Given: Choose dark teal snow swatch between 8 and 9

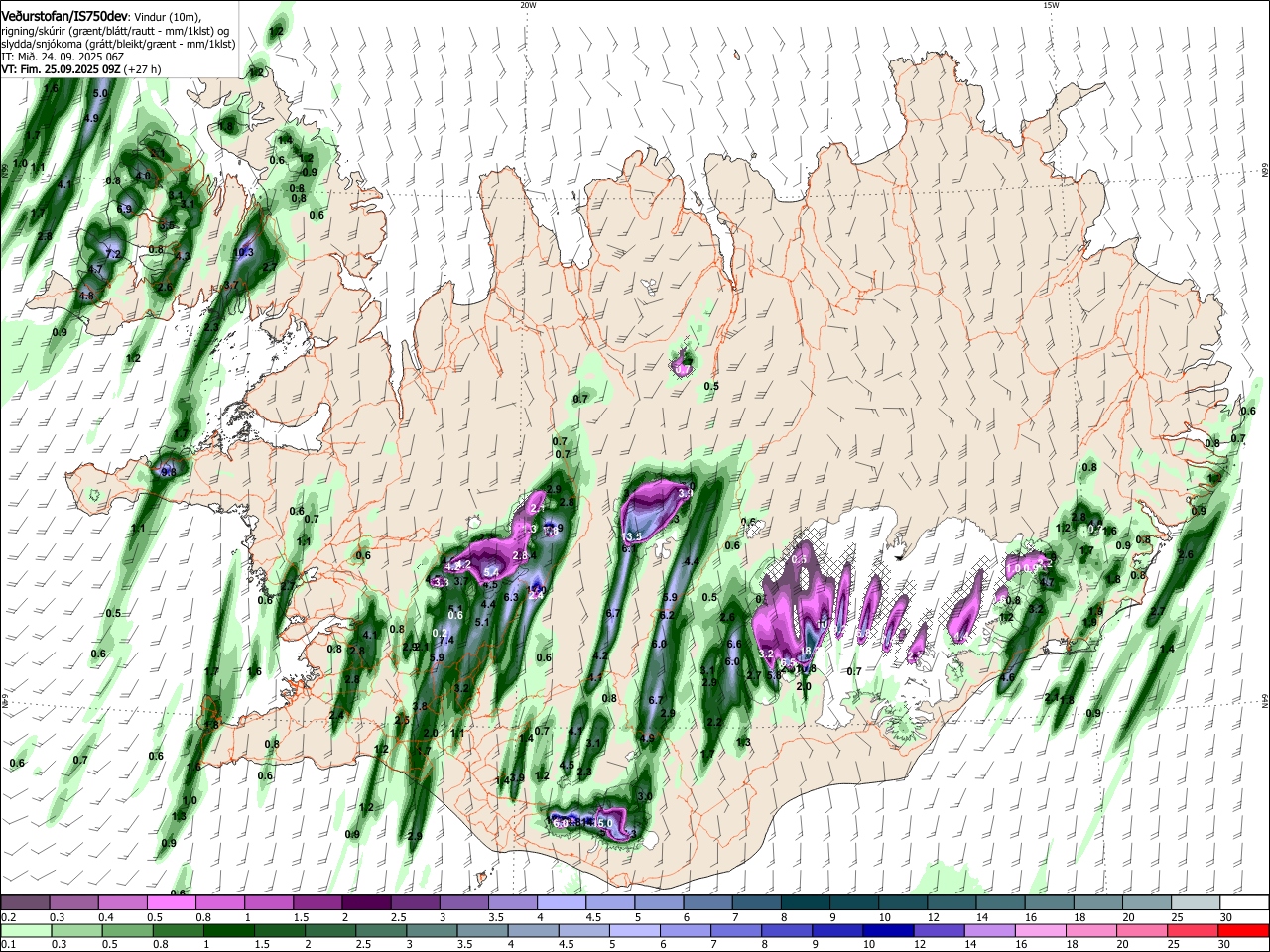Looking at the screenshot, I should point(806,903).
